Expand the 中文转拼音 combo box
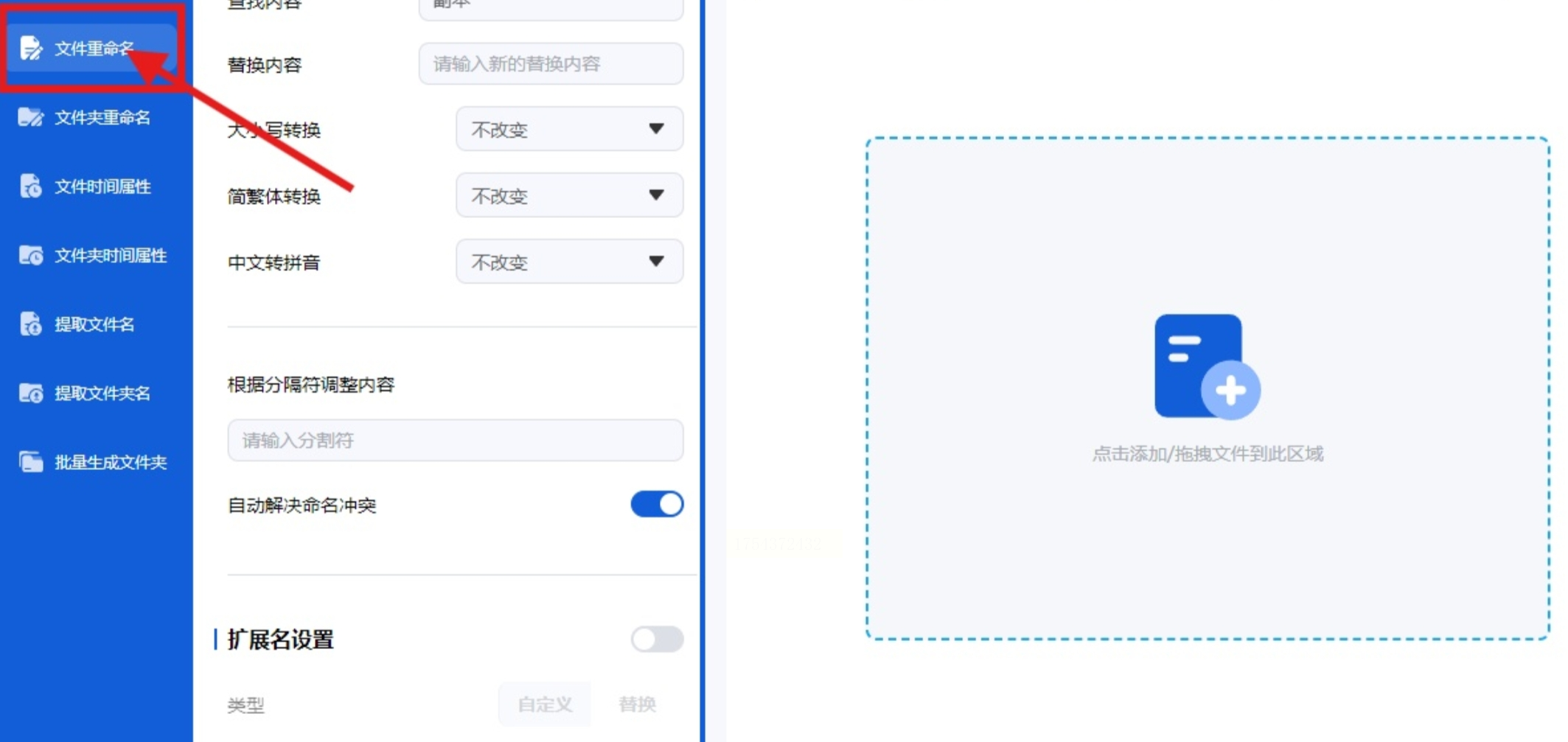Screen dimensions: 1568x742 [569, 262]
